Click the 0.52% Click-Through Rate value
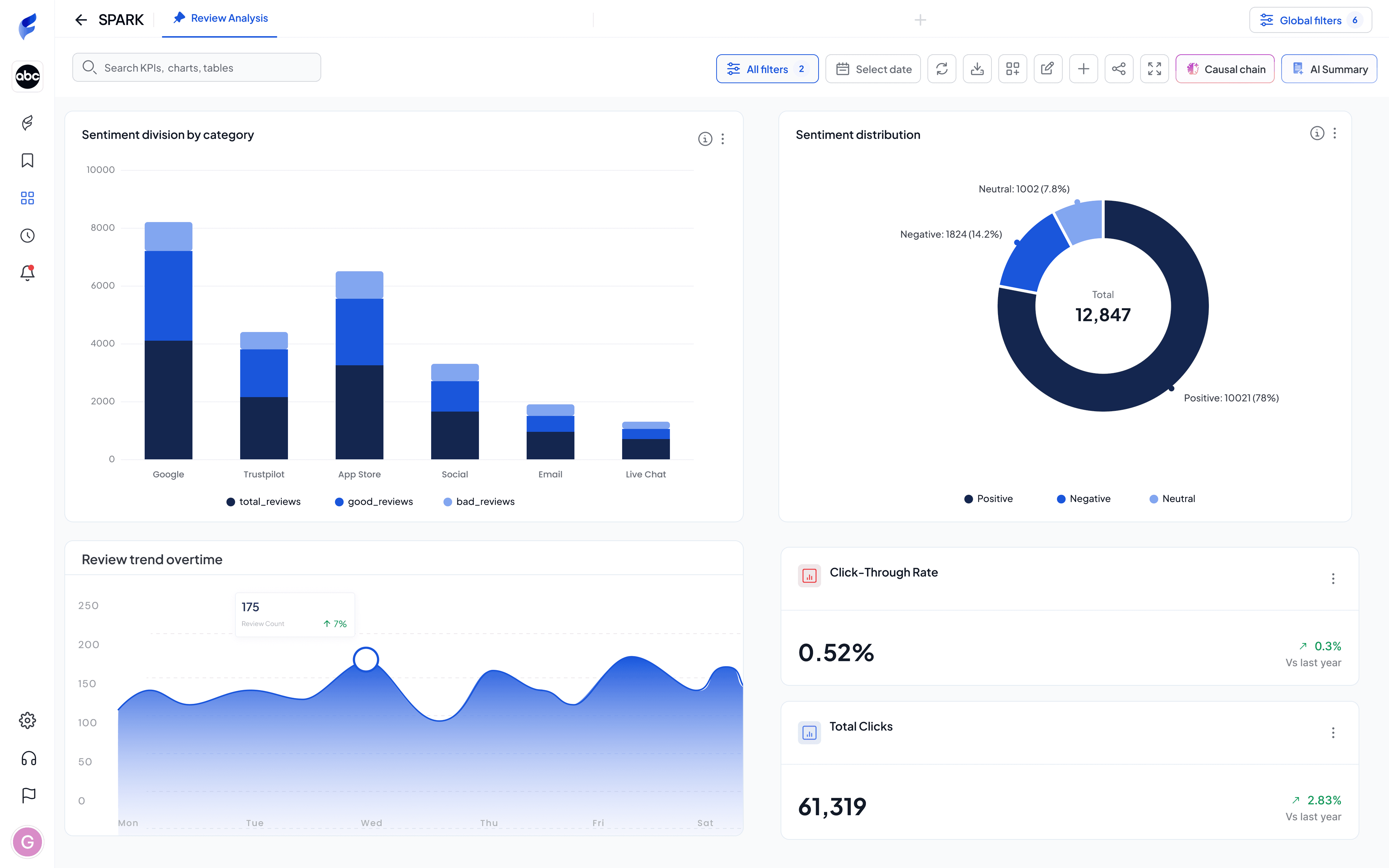Viewport: 1389px width, 868px height. coord(836,653)
